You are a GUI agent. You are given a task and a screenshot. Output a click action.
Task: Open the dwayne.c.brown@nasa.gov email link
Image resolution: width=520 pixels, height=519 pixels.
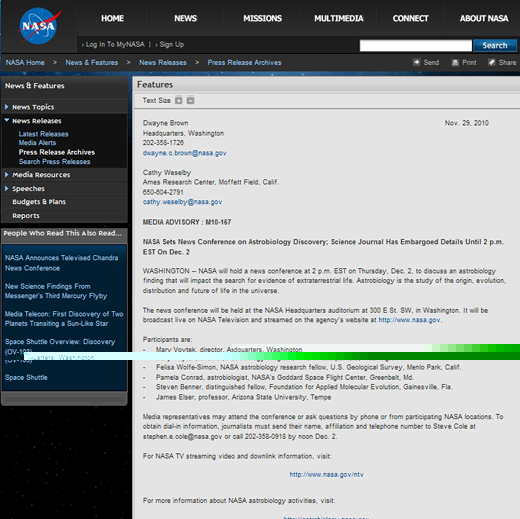pyautogui.click(x=184, y=153)
